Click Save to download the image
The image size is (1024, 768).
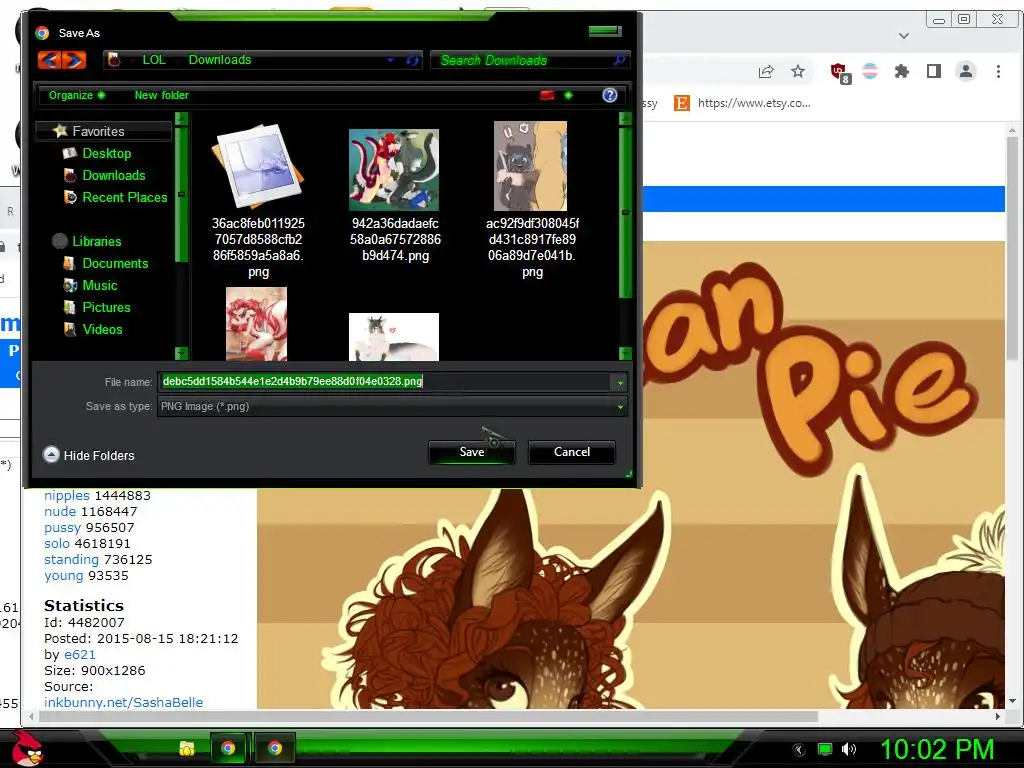pyautogui.click(x=472, y=452)
